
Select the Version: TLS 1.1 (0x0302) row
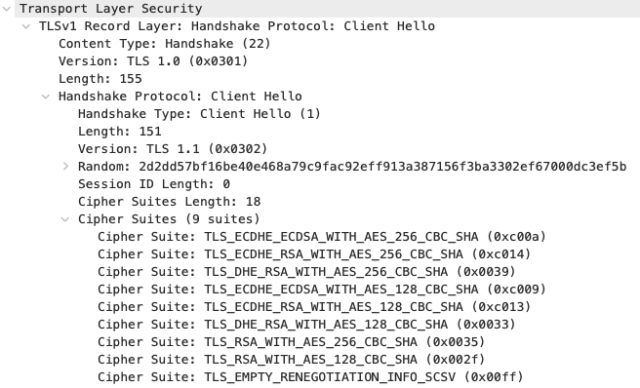(x=173, y=149)
